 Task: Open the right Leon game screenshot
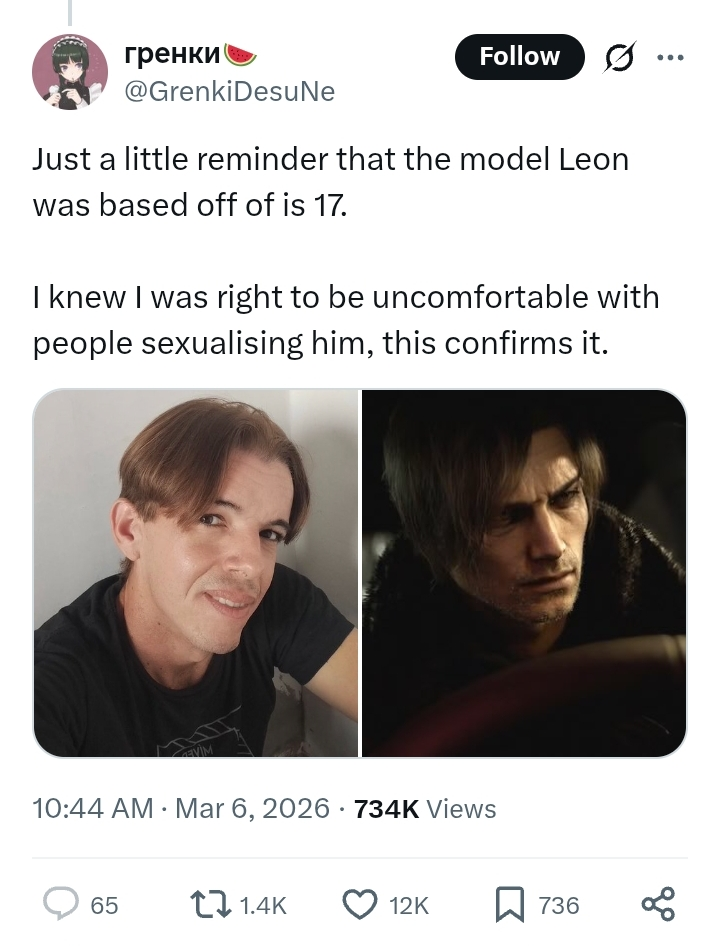click(x=524, y=573)
